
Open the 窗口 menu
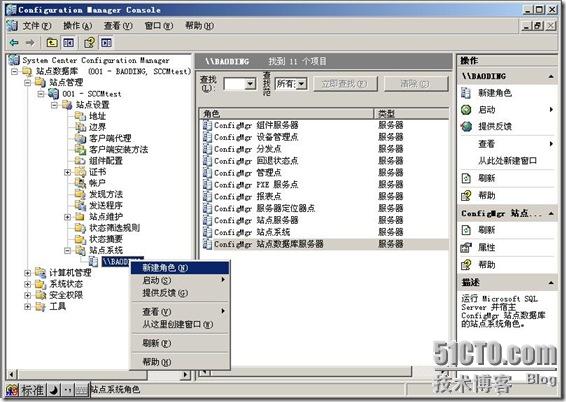click(158, 26)
